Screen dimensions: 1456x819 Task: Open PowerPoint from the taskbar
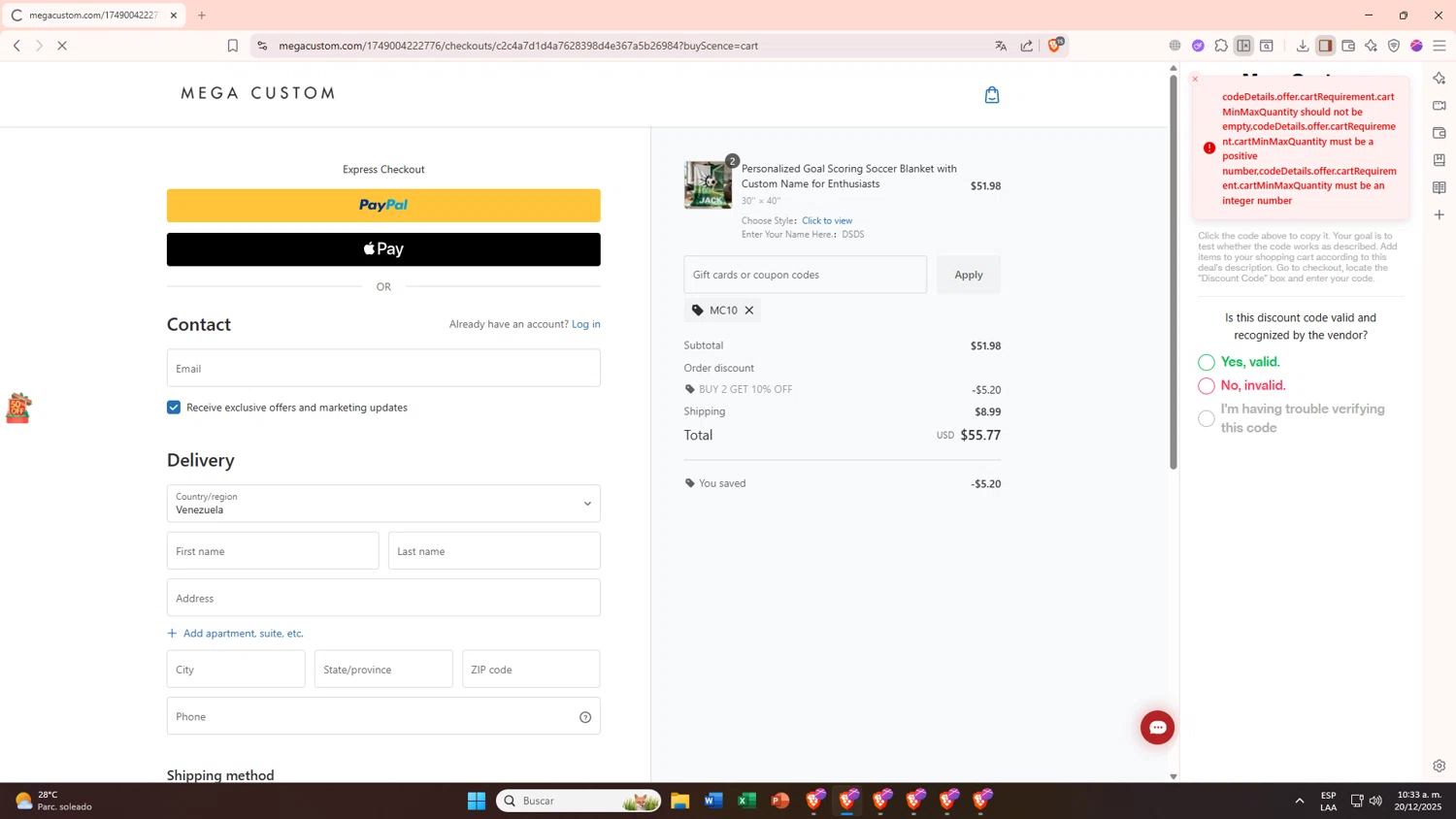780,801
